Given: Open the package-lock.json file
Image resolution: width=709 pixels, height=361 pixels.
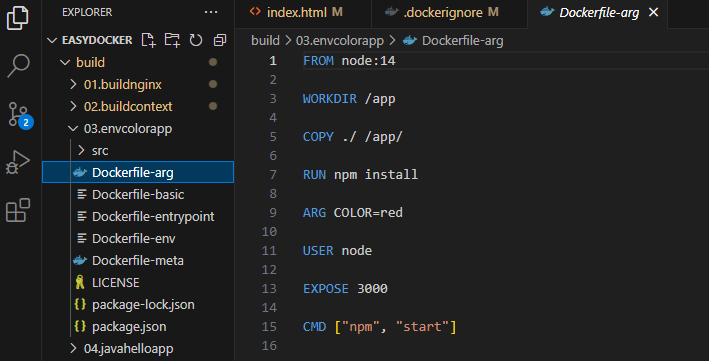Looking at the screenshot, I should click(138, 304).
